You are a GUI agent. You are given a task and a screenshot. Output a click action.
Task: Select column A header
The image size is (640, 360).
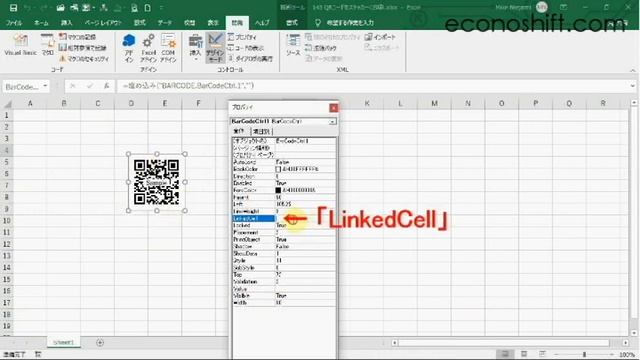point(30,104)
